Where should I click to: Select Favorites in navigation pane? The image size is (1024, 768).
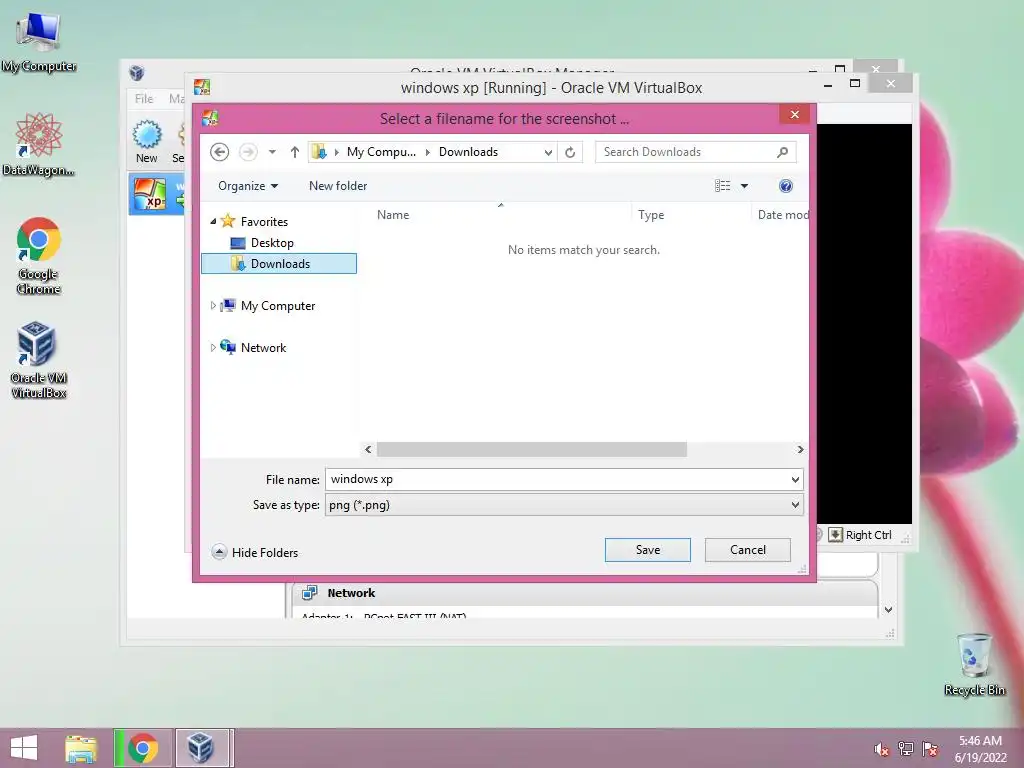pyautogui.click(x=264, y=221)
